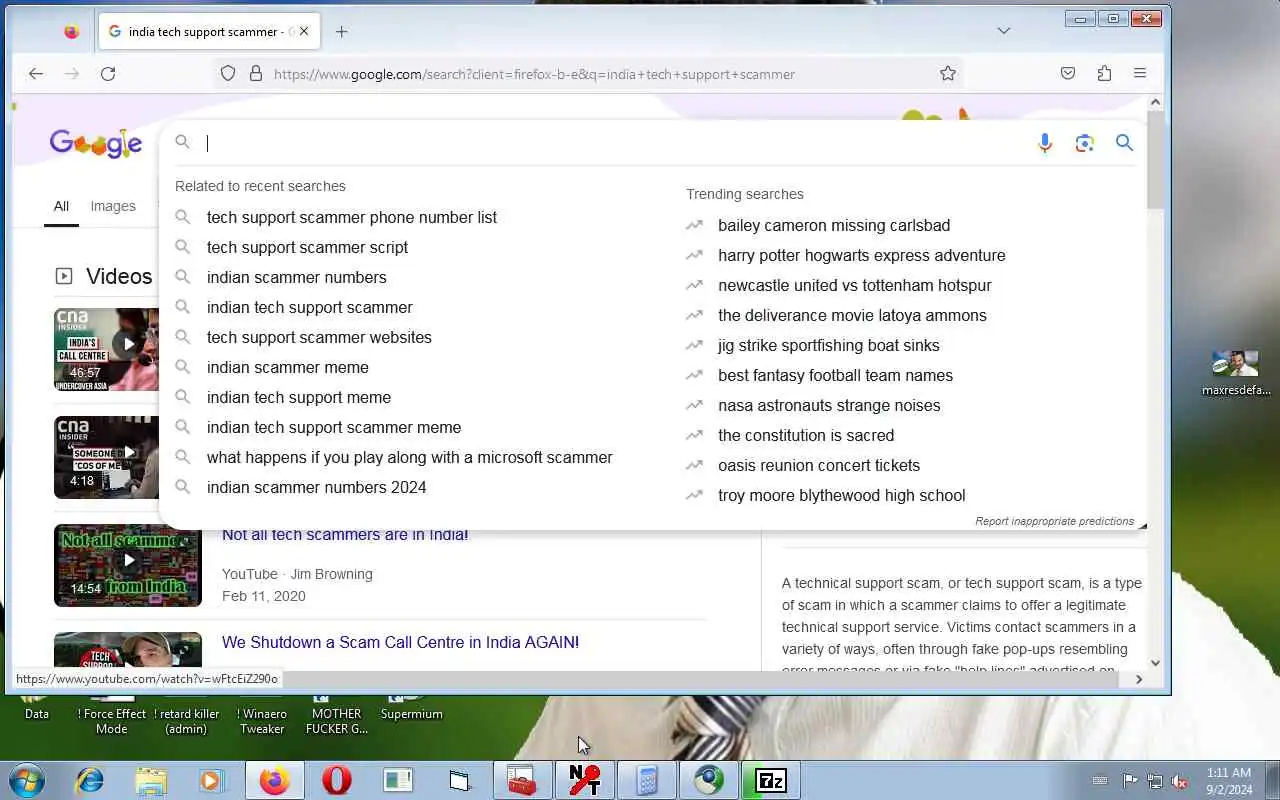Viewport: 1280px width, 800px height.
Task: Open the Save to Pocket icon
Action: (1068, 73)
